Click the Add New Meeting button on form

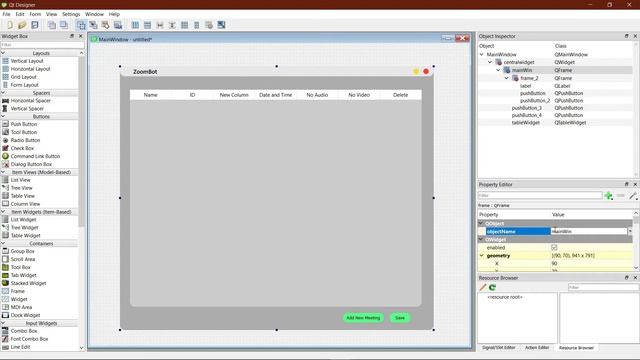click(x=363, y=318)
